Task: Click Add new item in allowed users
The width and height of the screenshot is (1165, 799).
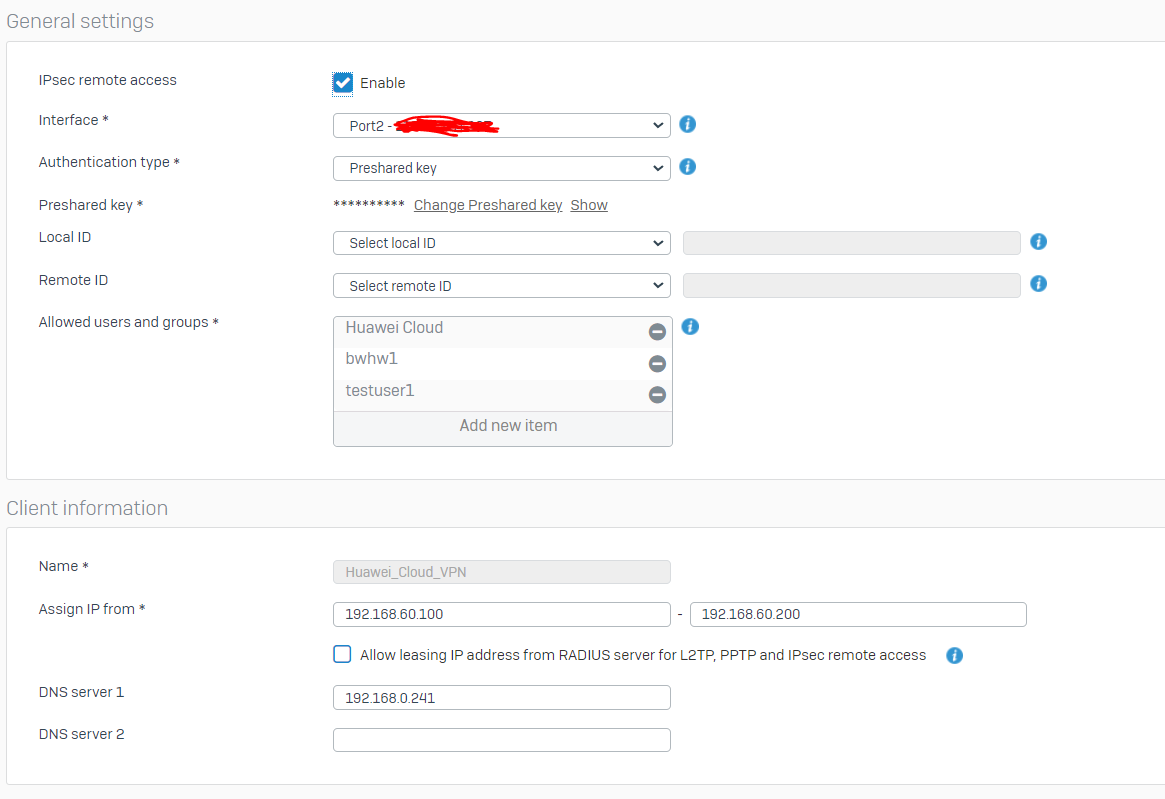Action: 508,426
